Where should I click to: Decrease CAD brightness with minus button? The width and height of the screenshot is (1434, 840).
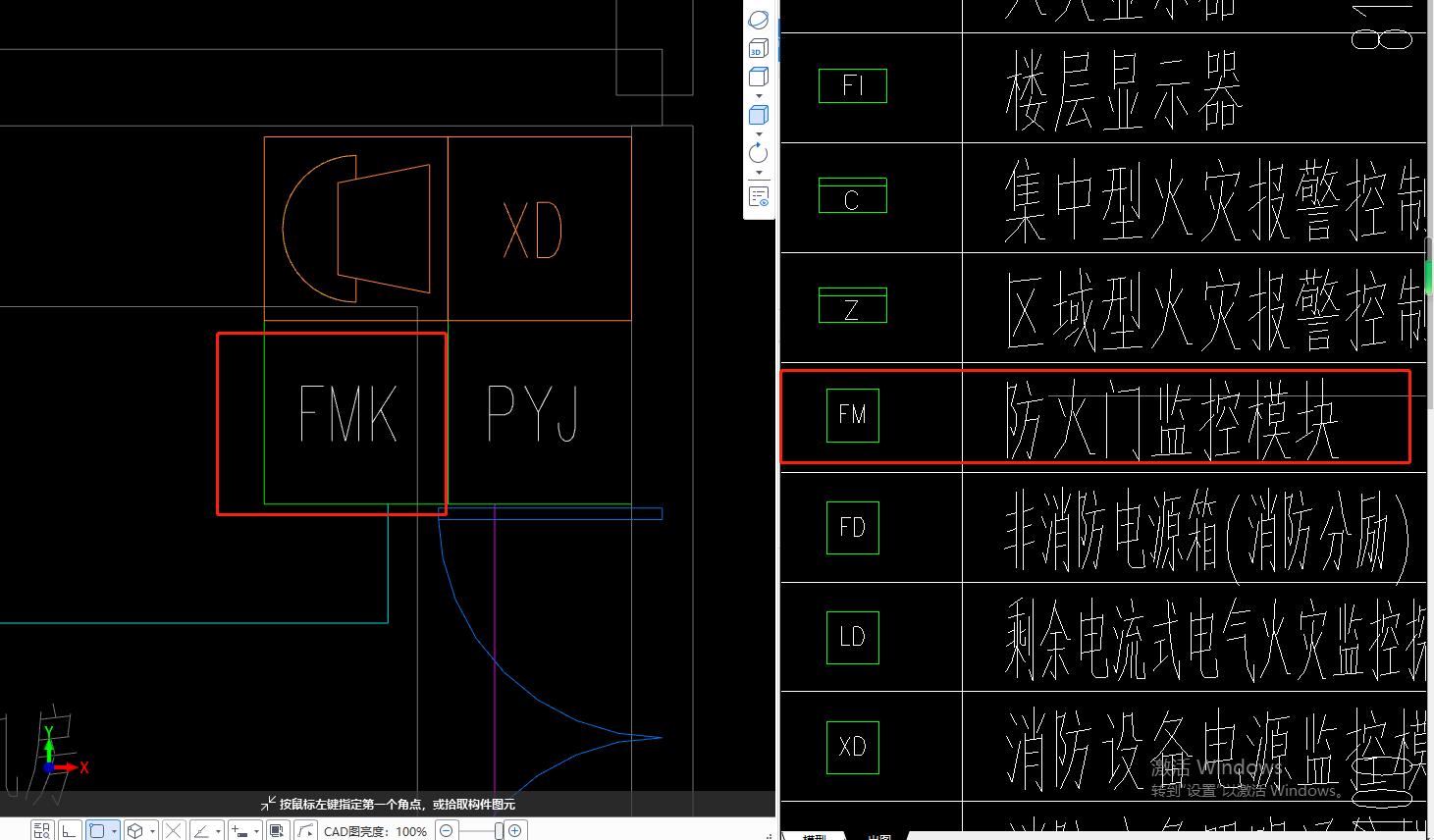[x=446, y=831]
